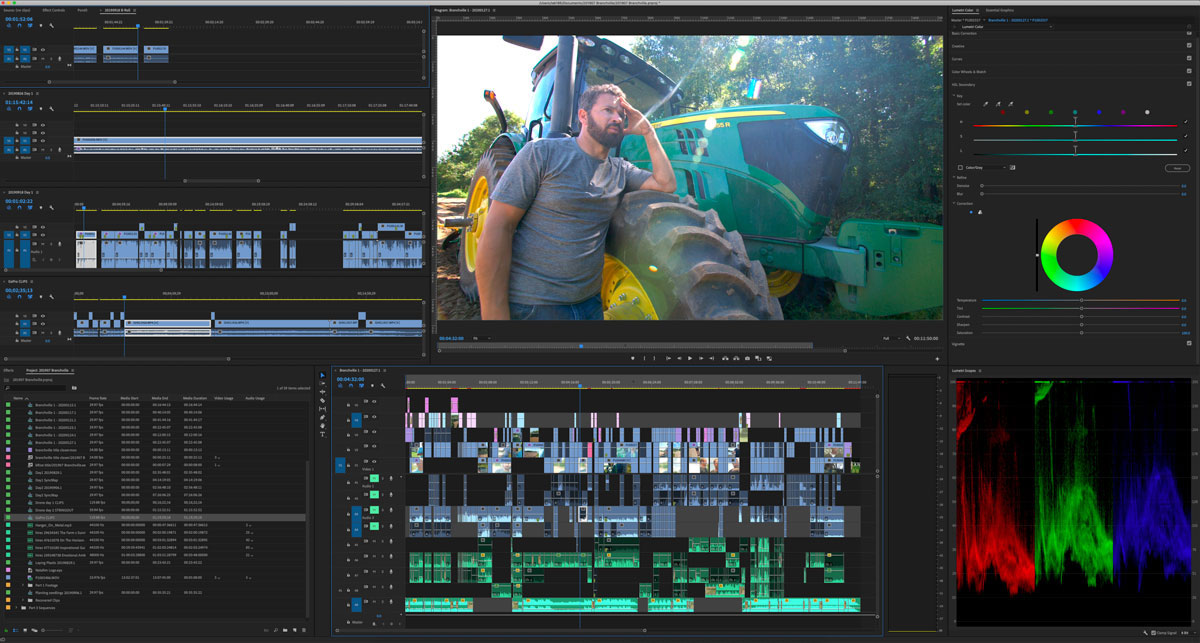1200x643 pixels.
Task: Switch Project panel to List View
Action: 16,630
